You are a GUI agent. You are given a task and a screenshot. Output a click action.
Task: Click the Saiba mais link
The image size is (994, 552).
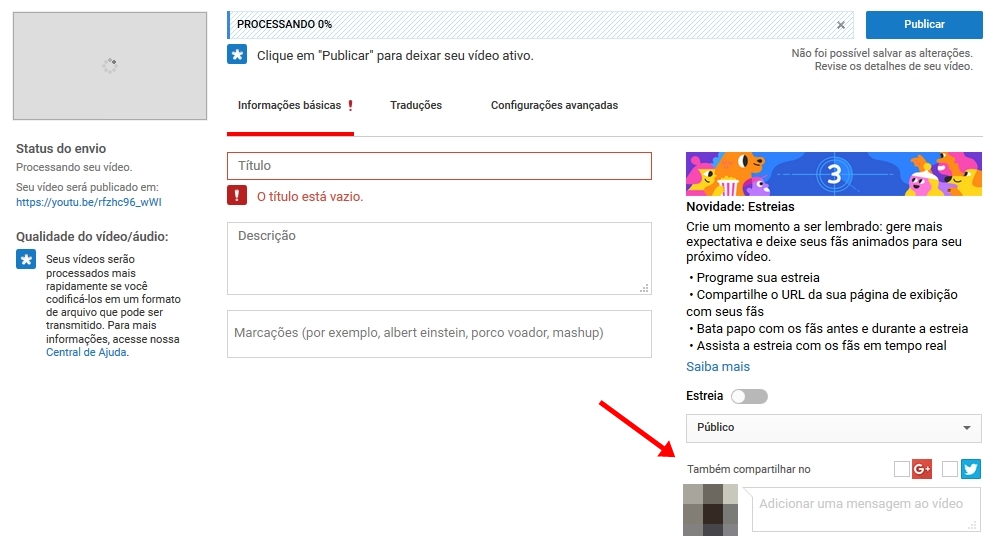(718, 366)
